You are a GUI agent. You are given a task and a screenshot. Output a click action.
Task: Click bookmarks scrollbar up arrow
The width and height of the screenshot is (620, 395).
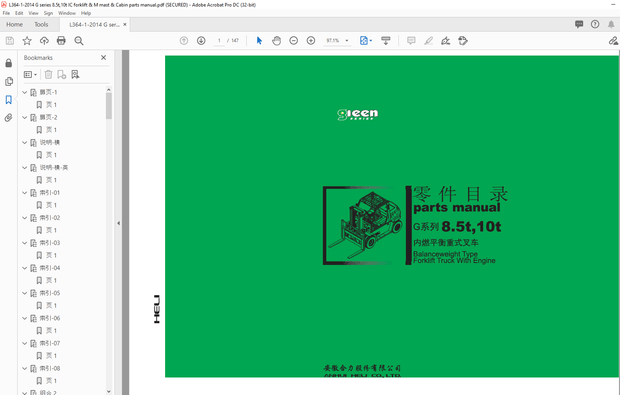click(109, 90)
